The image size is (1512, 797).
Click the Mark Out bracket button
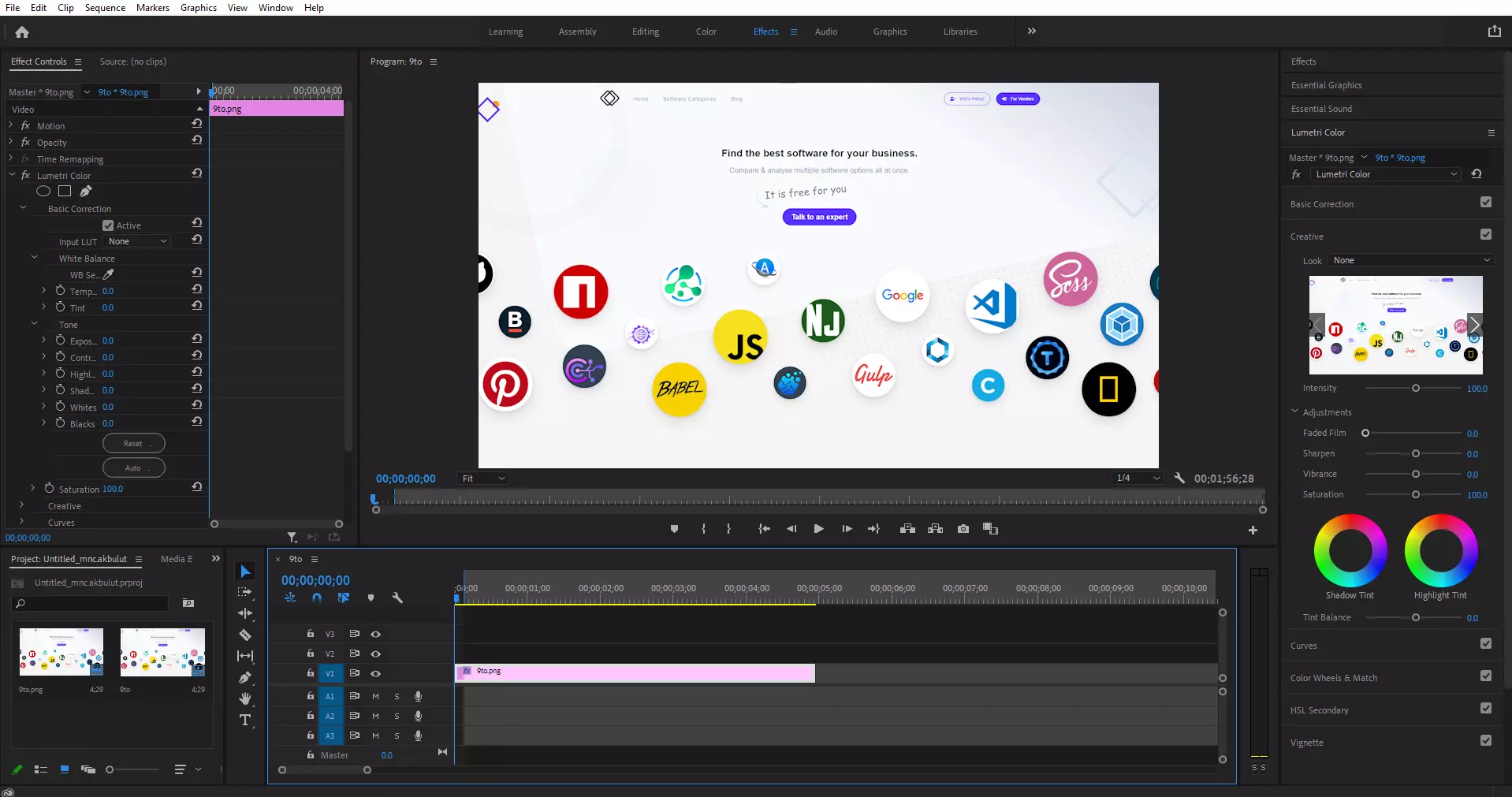[x=728, y=529]
